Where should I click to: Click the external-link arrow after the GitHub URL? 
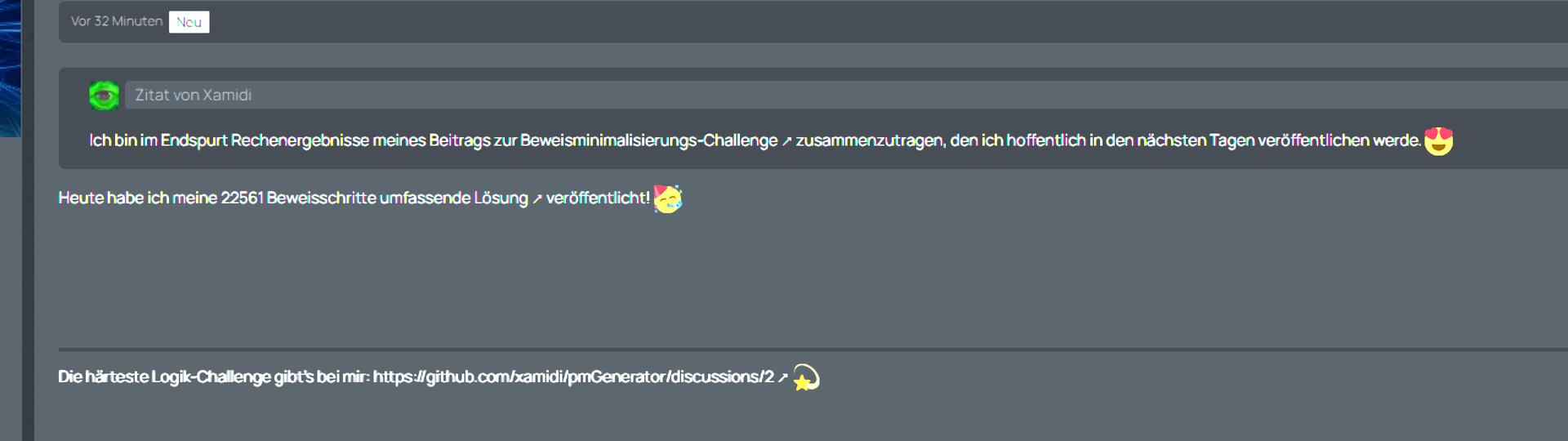782,377
